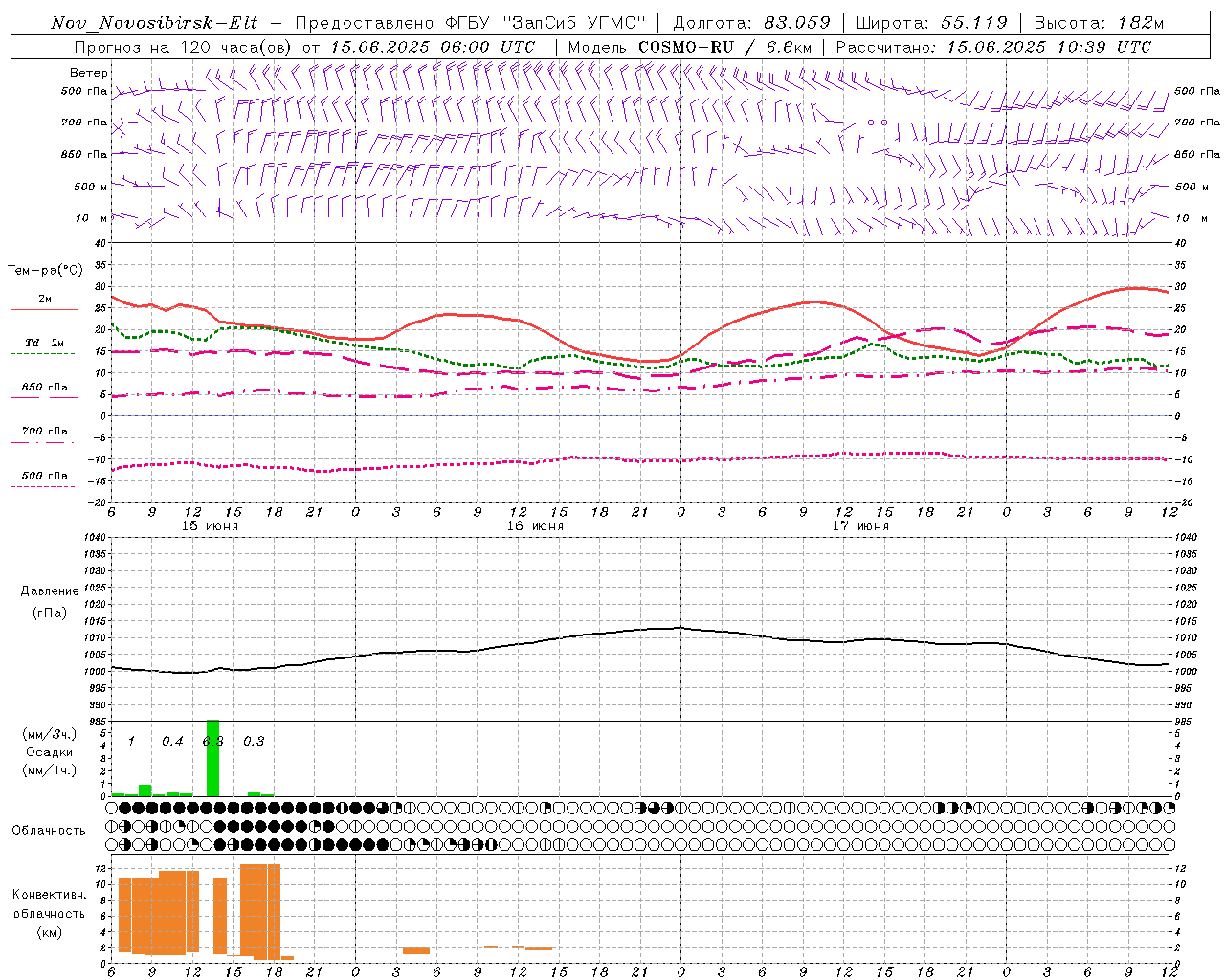Click the "Тем-ра(°C)" temperature label

click(x=45, y=271)
